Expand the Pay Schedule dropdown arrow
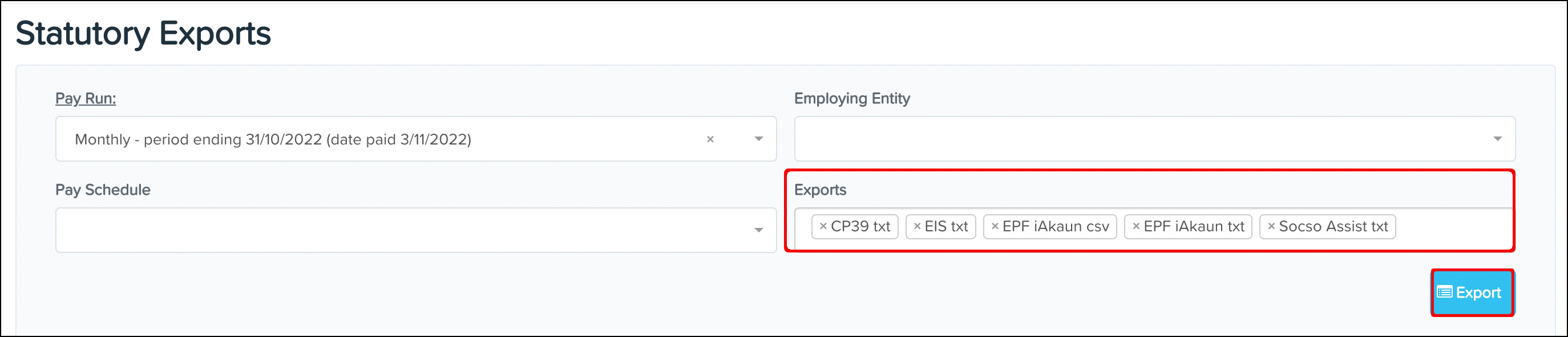The width and height of the screenshot is (1568, 337). click(x=758, y=230)
